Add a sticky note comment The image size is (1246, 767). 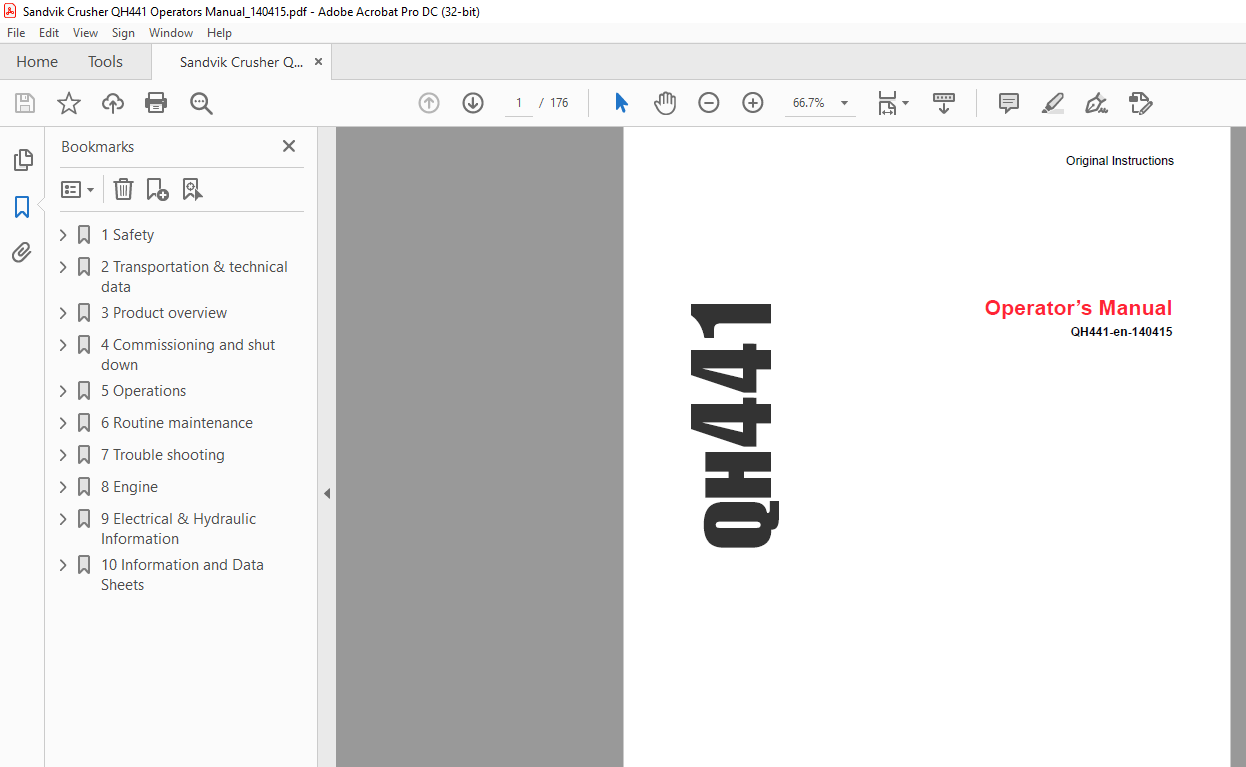point(1009,103)
